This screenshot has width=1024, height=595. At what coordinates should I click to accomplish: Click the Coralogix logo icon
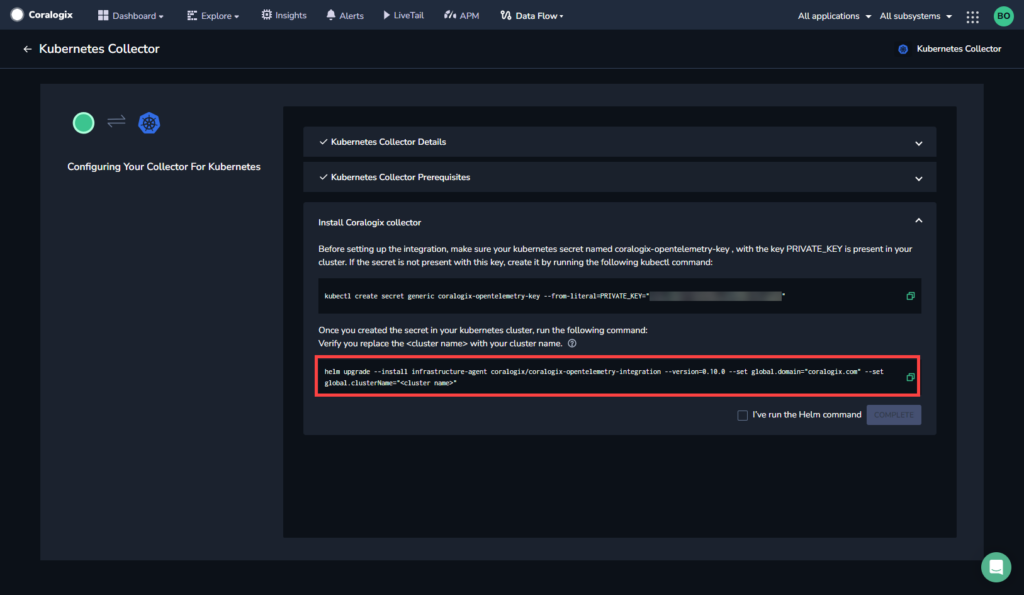coord(17,15)
